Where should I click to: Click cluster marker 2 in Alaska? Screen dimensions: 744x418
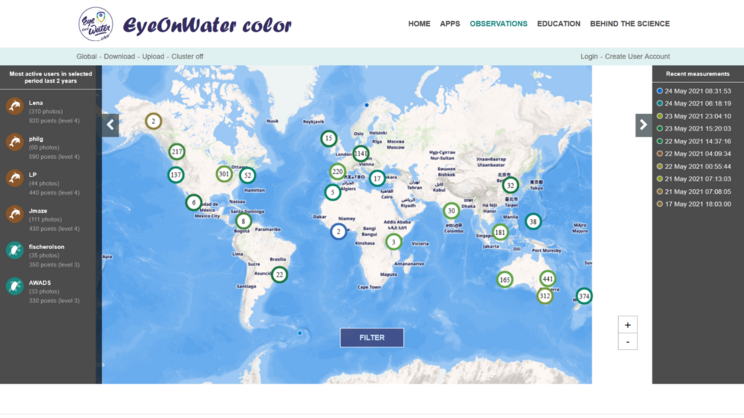pos(153,121)
